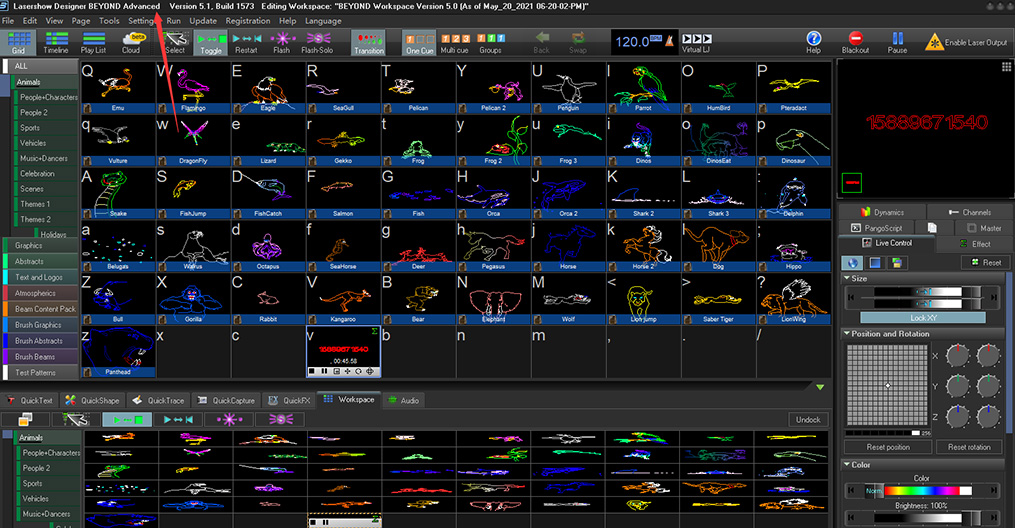Click the Reset button in Live Control

pyautogui.click(x=985, y=262)
